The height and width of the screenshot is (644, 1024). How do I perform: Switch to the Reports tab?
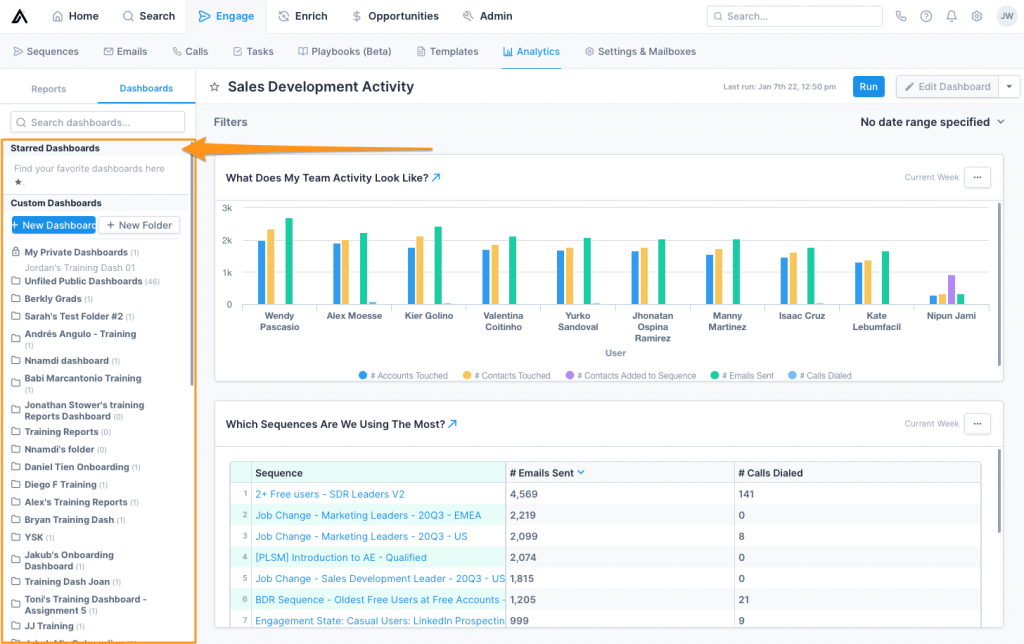(x=48, y=87)
